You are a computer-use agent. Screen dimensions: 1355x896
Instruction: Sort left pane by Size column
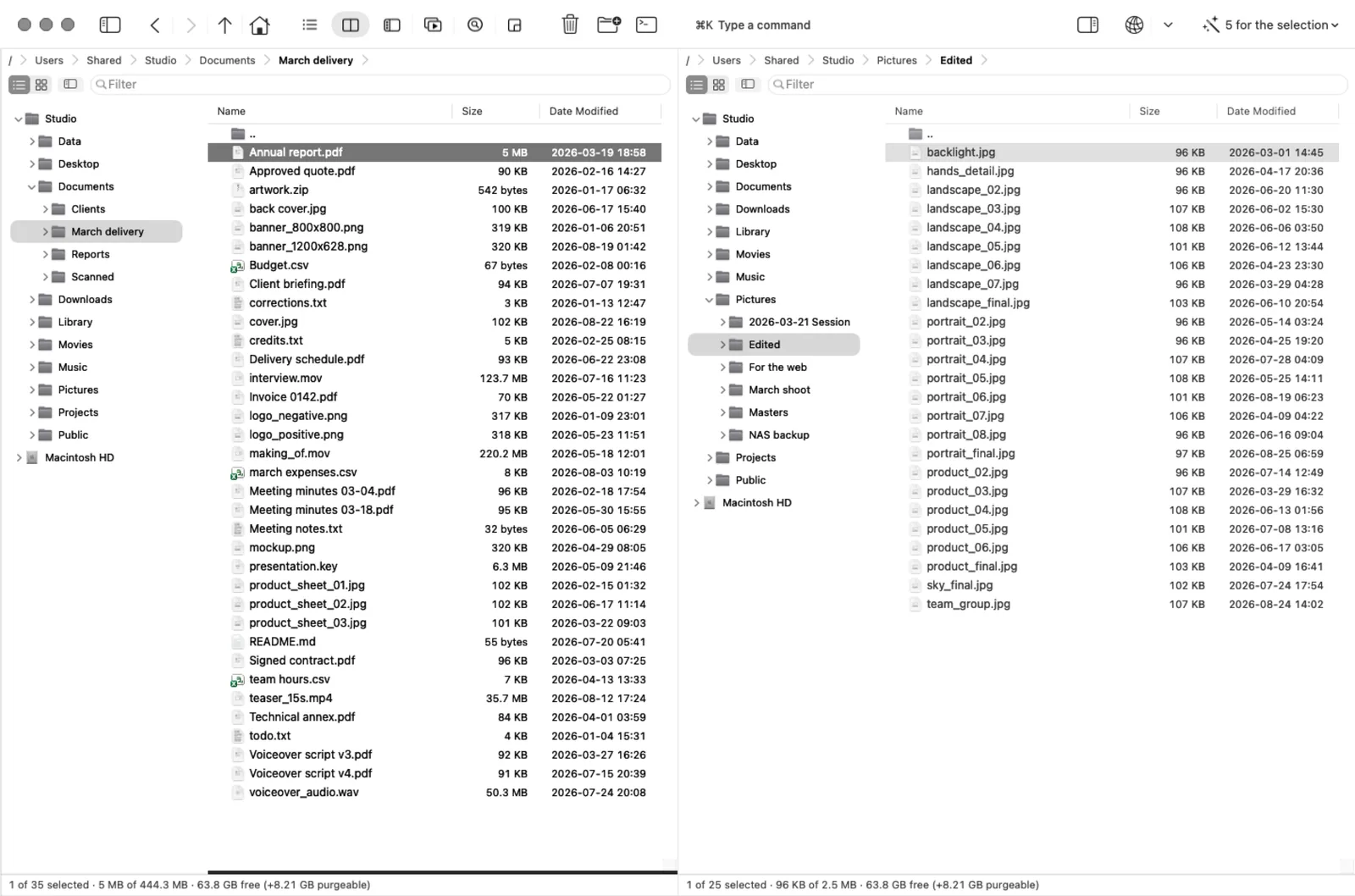click(495, 111)
